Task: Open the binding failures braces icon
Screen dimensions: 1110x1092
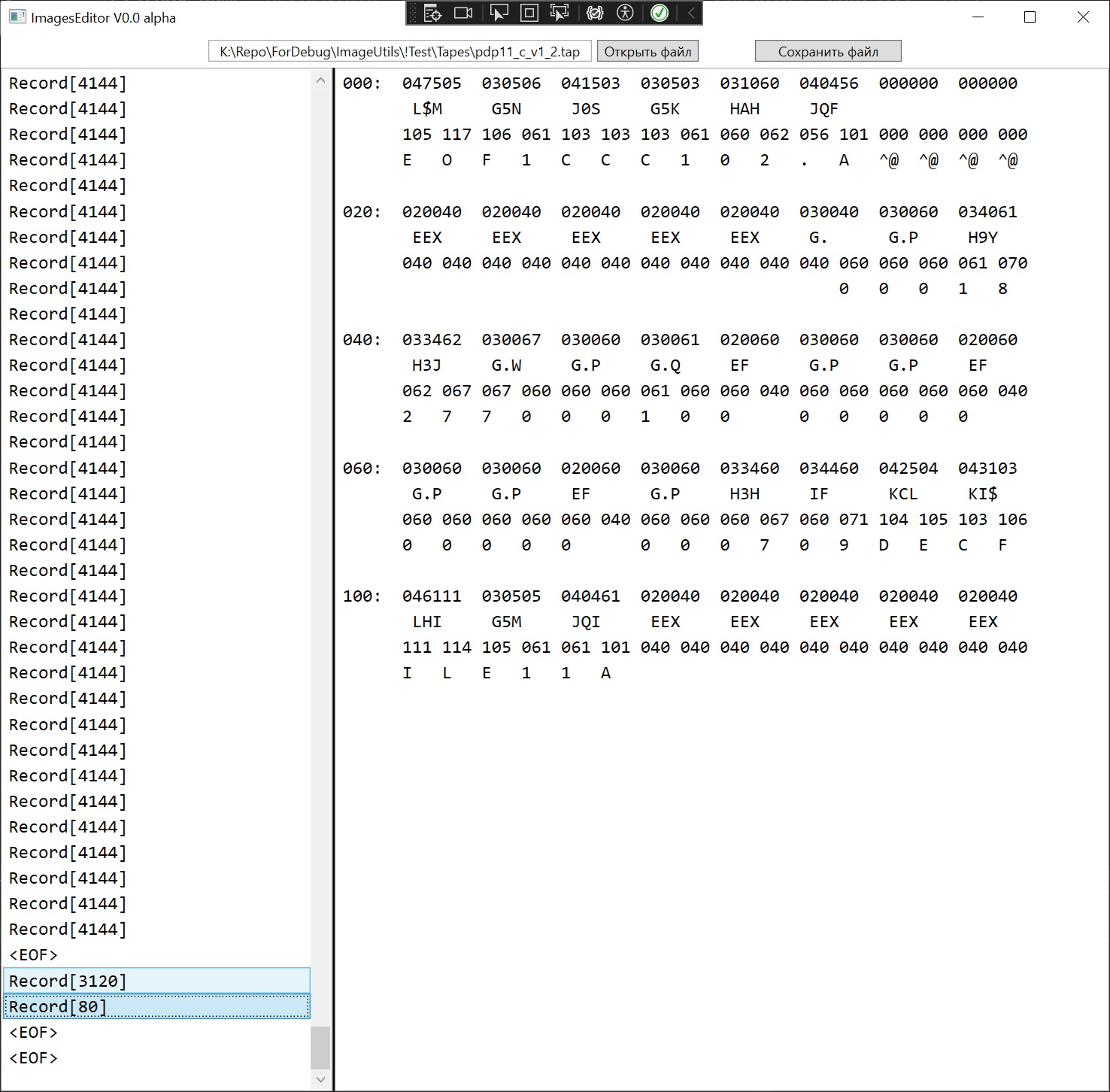Action: 595,13
